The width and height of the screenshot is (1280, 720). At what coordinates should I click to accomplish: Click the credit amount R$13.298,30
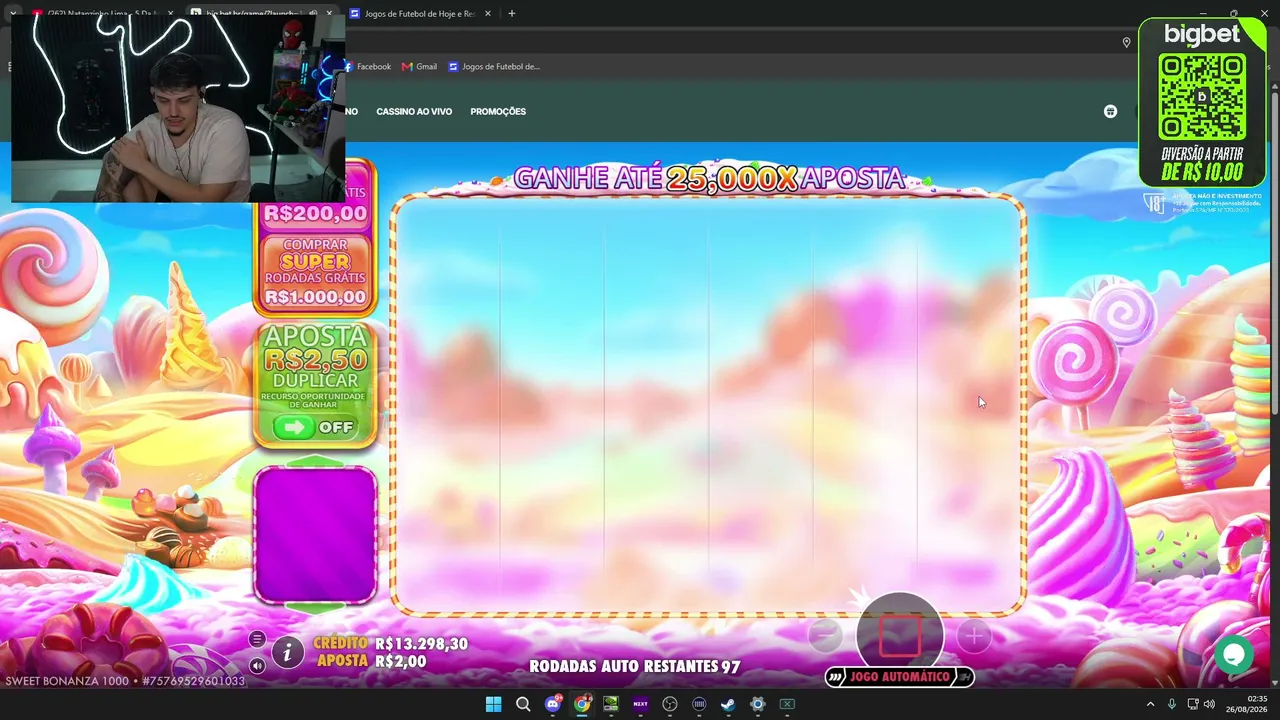coord(421,644)
